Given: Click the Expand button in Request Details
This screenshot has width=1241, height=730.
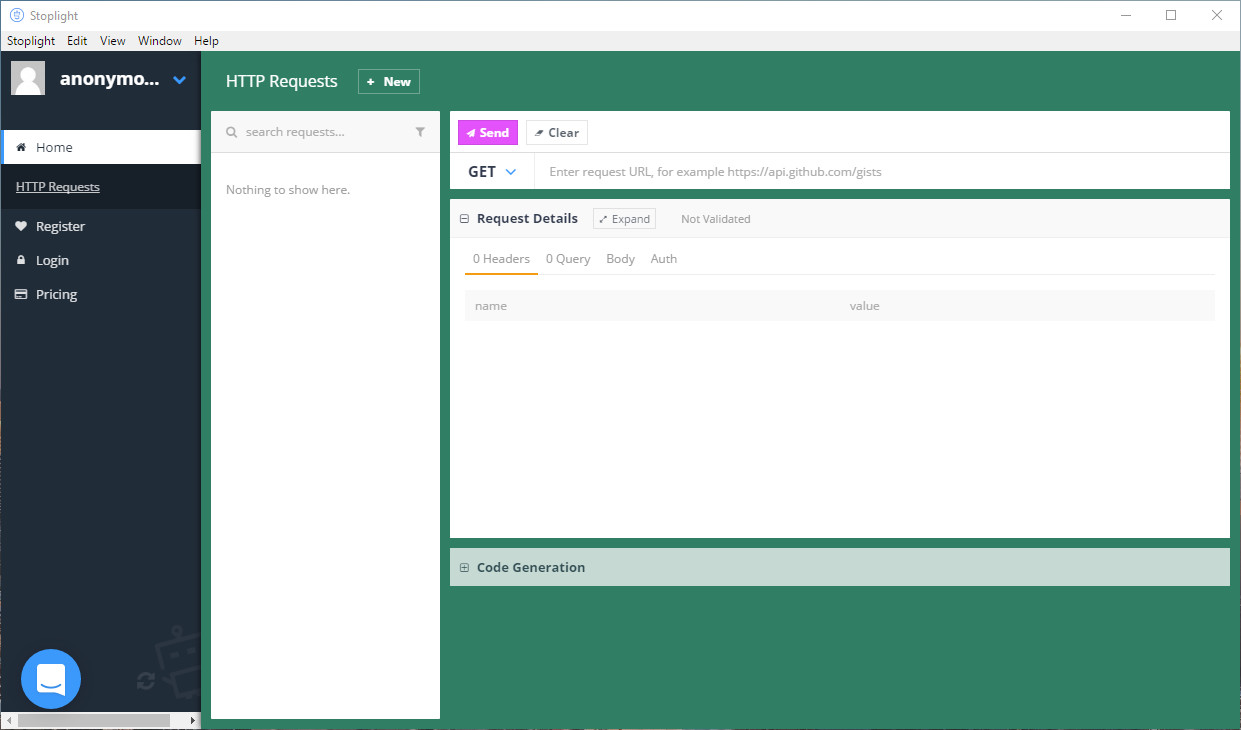Looking at the screenshot, I should tap(624, 219).
